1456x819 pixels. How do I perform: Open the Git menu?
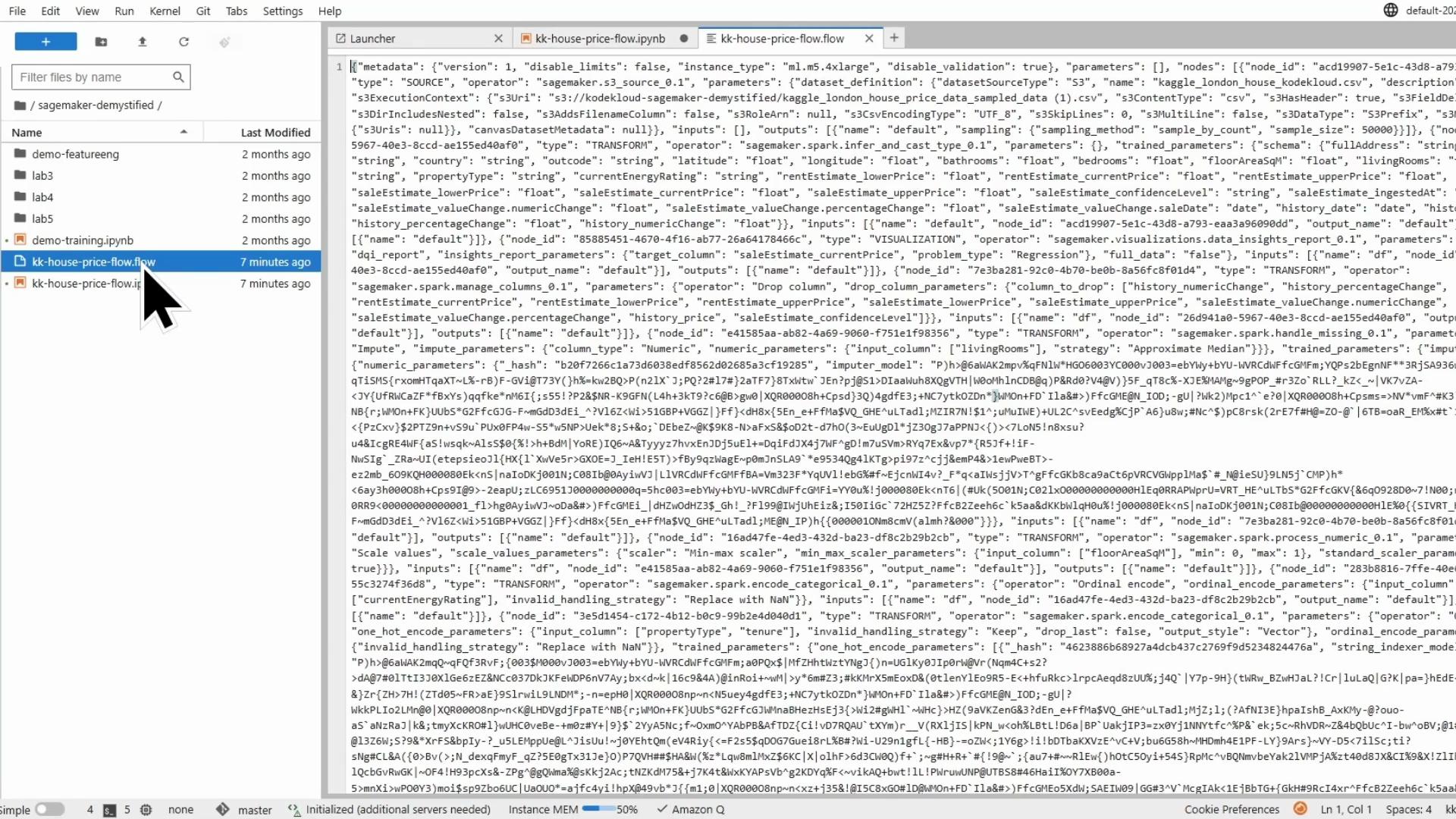(203, 11)
